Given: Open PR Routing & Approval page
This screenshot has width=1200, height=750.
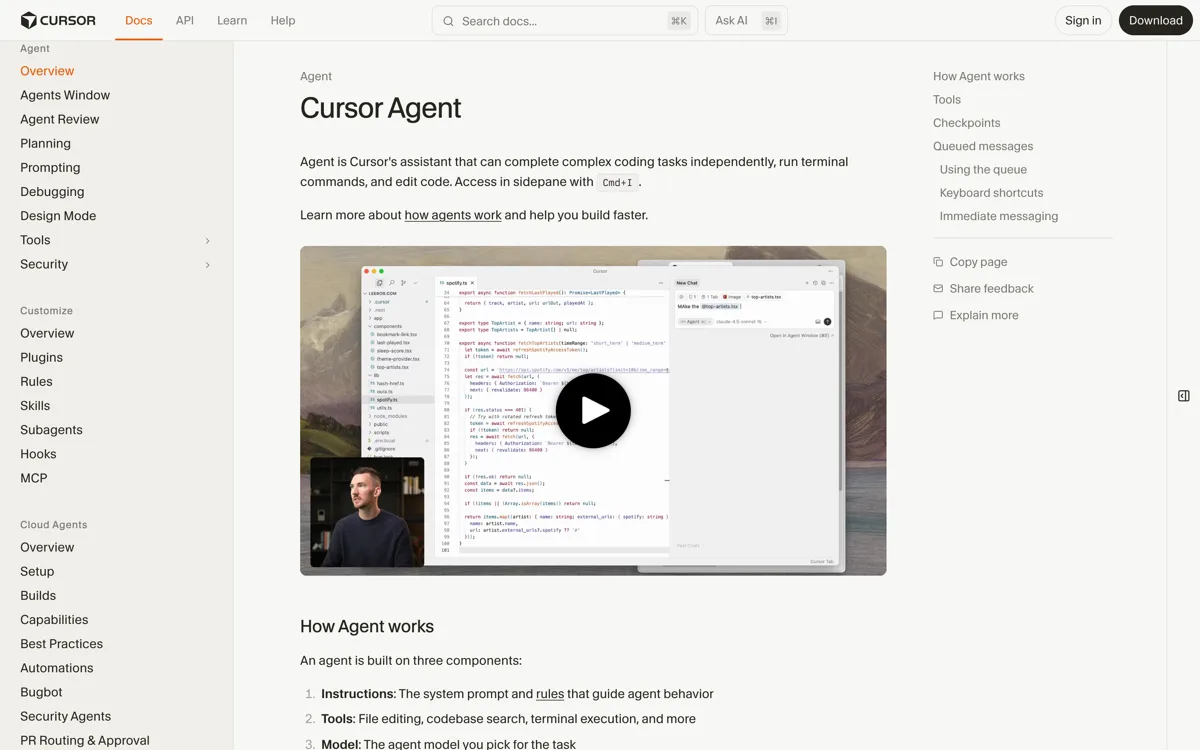Looking at the screenshot, I should click(85, 740).
